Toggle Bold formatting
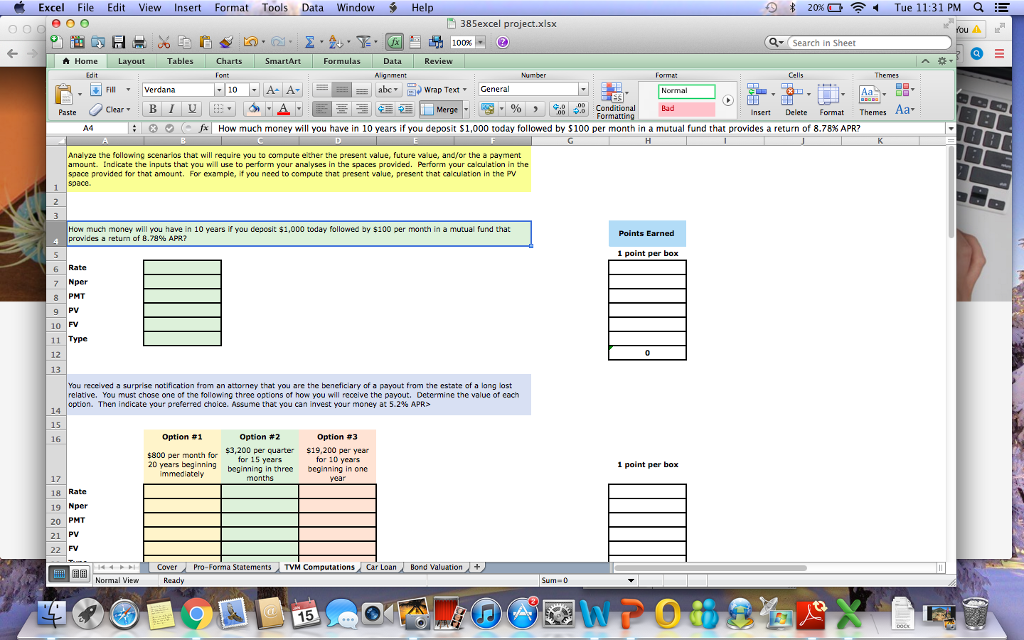The height and width of the screenshot is (640, 1024). point(152,108)
